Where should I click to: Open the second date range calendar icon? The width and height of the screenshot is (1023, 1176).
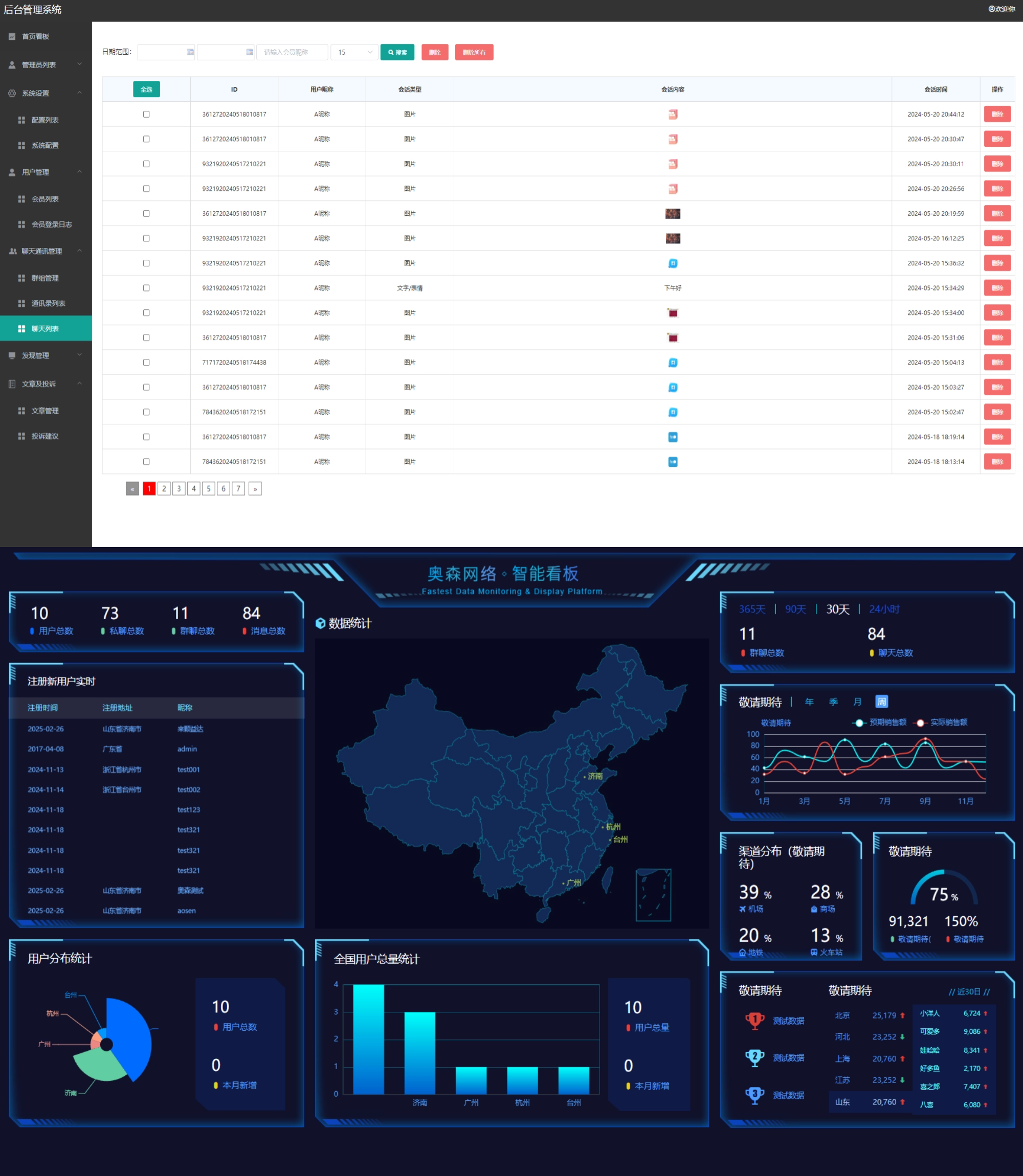(250, 52)
